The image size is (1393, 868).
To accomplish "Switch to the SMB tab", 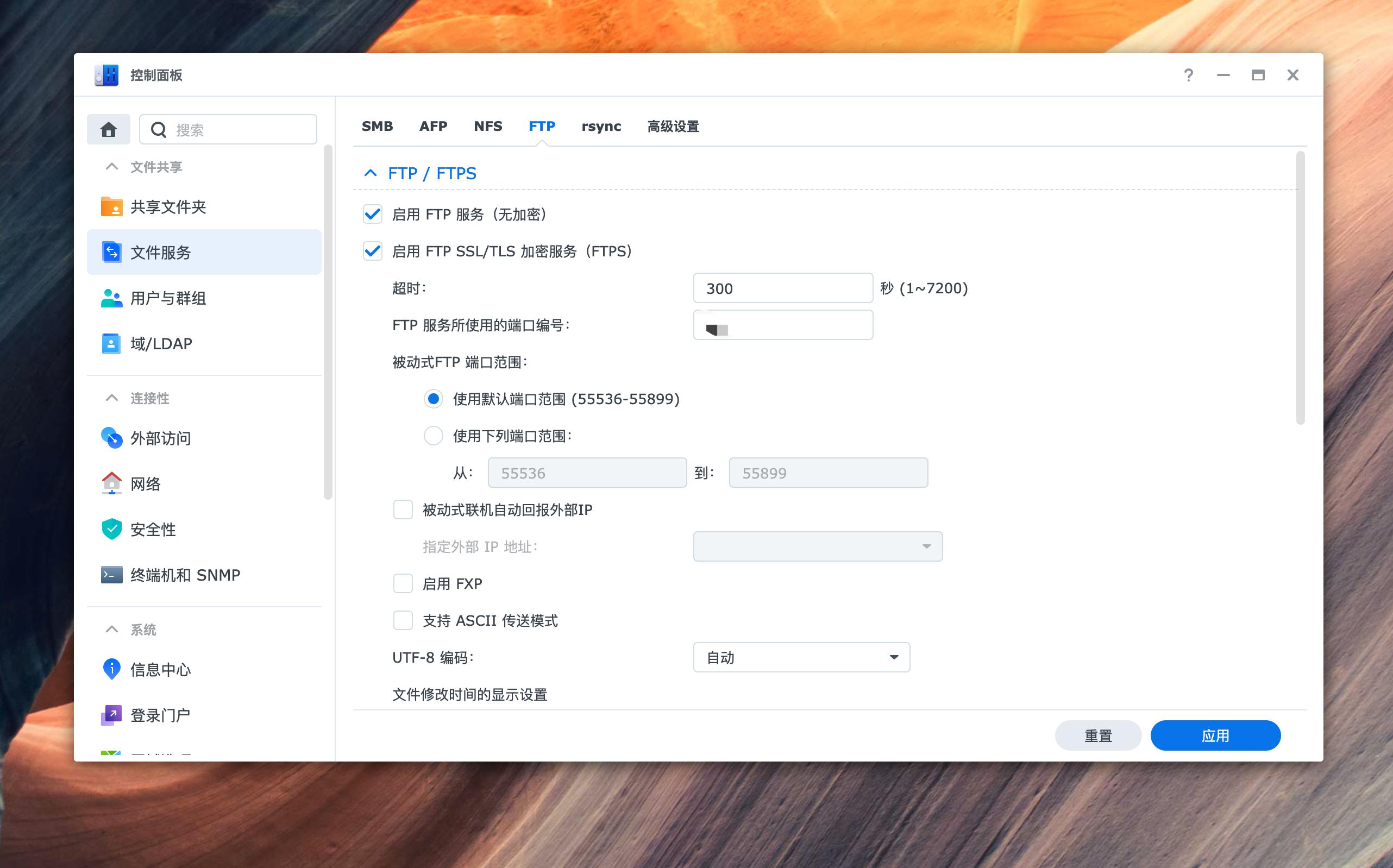I will [377, 127].
